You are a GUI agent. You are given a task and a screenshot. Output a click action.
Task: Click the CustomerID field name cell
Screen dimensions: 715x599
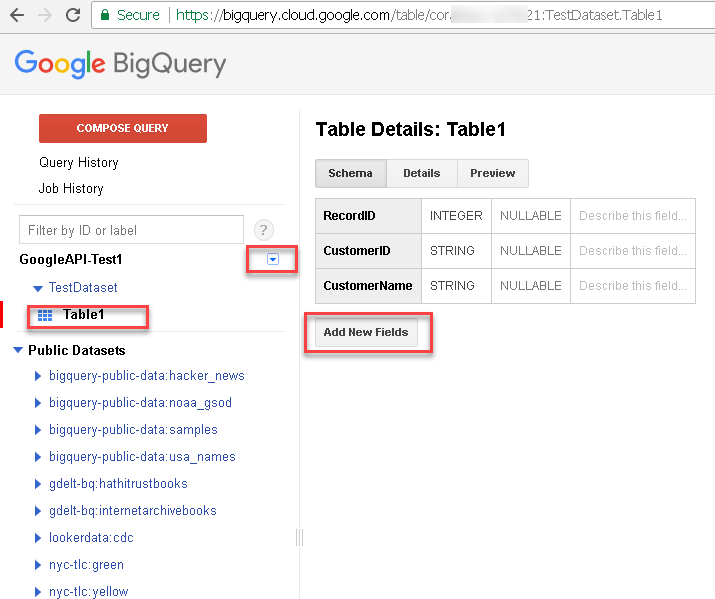pyautogui.click(x=368, y=251)
